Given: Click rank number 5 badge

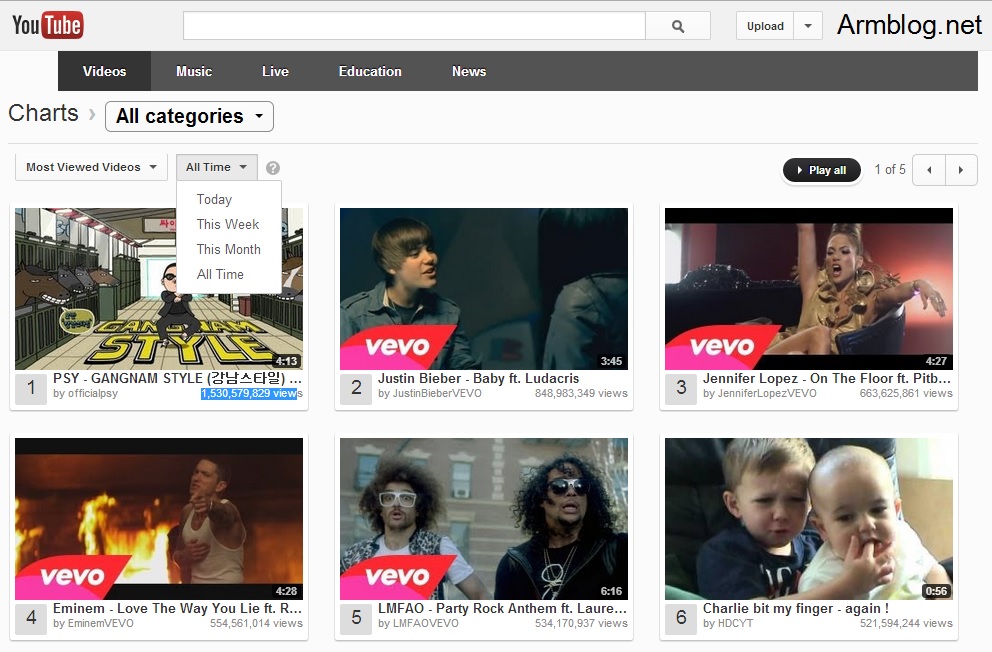Looking at the screenshot, I should point(356,618).
